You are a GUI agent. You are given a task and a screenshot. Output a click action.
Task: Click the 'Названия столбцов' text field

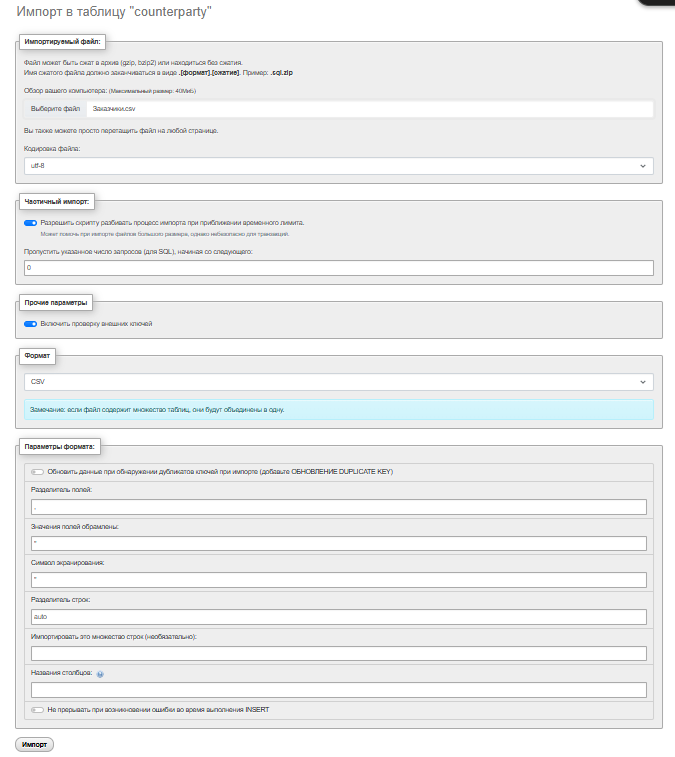(338, 690)
